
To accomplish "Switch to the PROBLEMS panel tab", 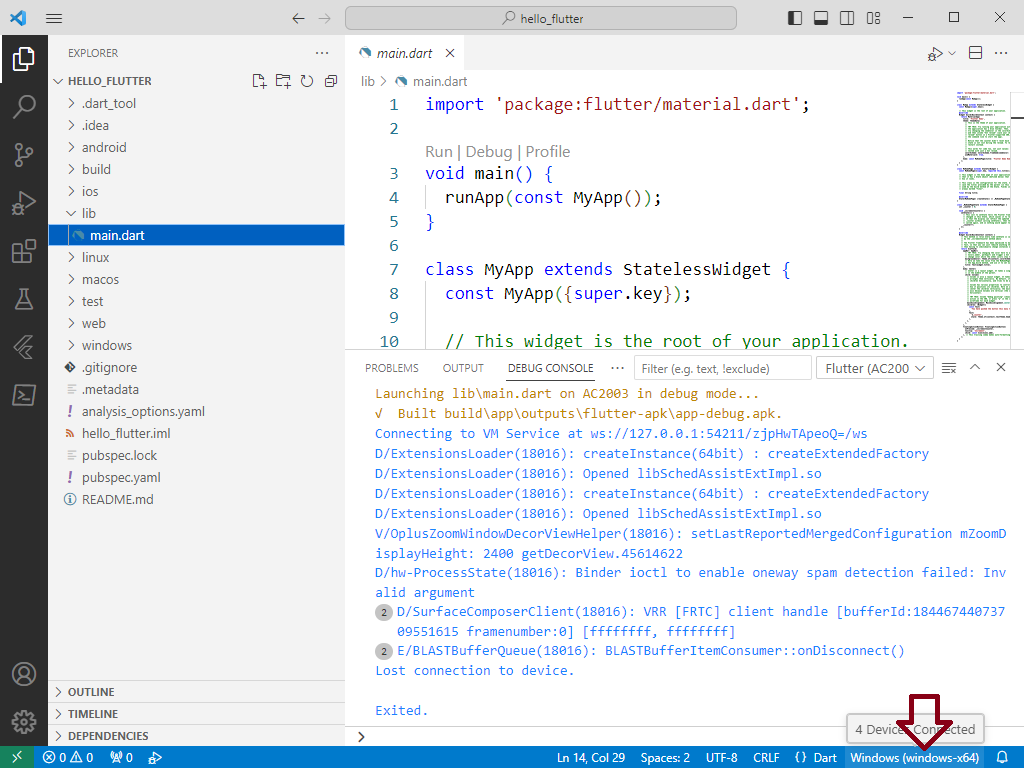I will (x=392, y=368).
